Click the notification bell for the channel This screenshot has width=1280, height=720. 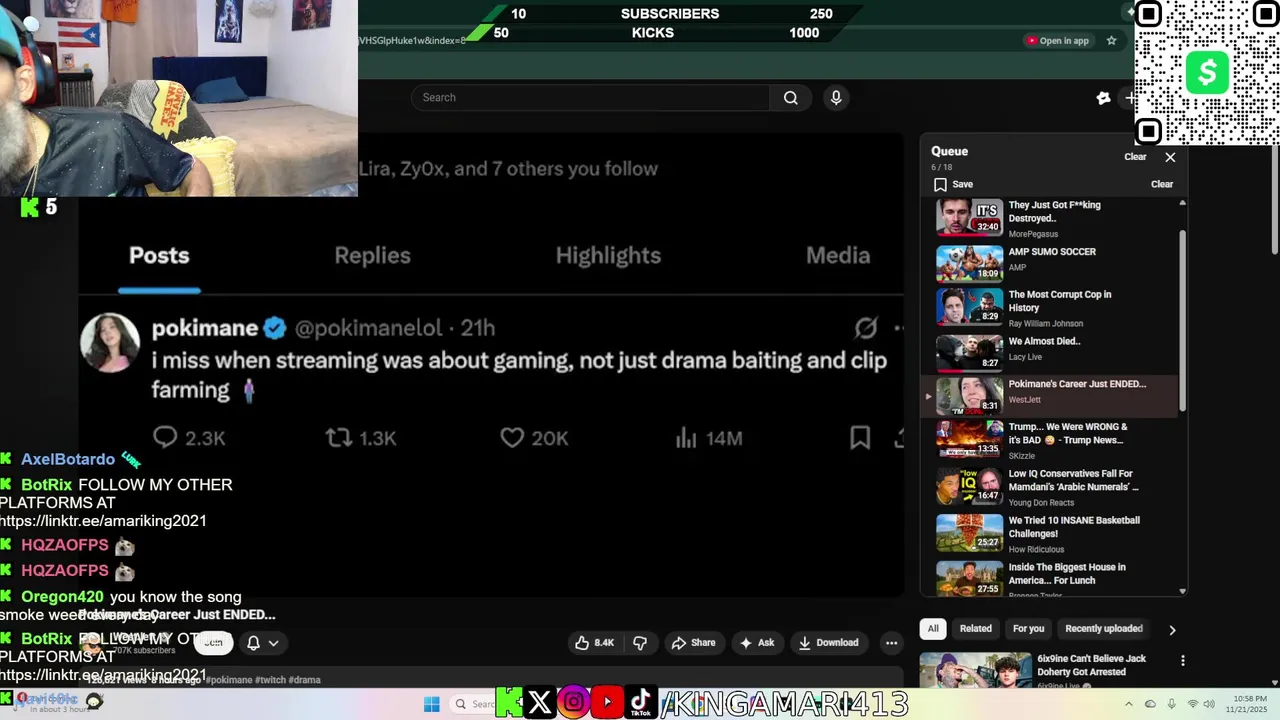tap(253, 643)
